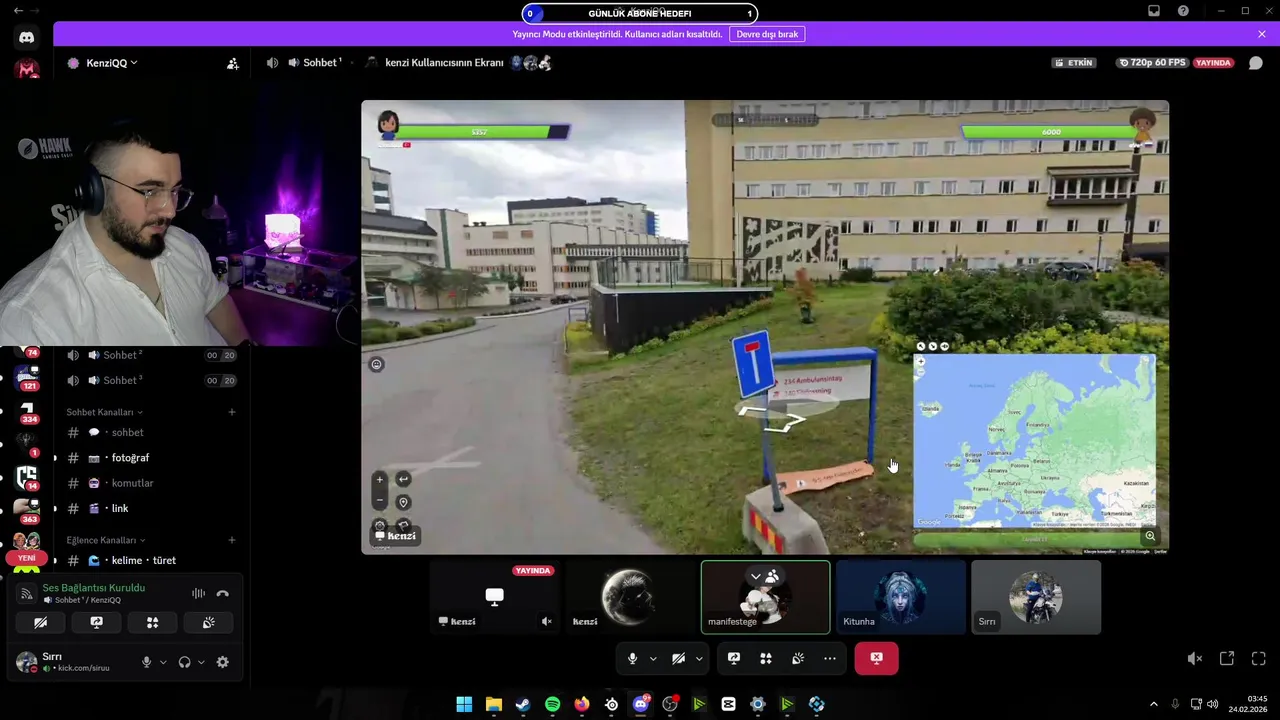Screen dimensions: 1280x720
Task: Open User Settings gear icon
Action: (x=222, y=662)
